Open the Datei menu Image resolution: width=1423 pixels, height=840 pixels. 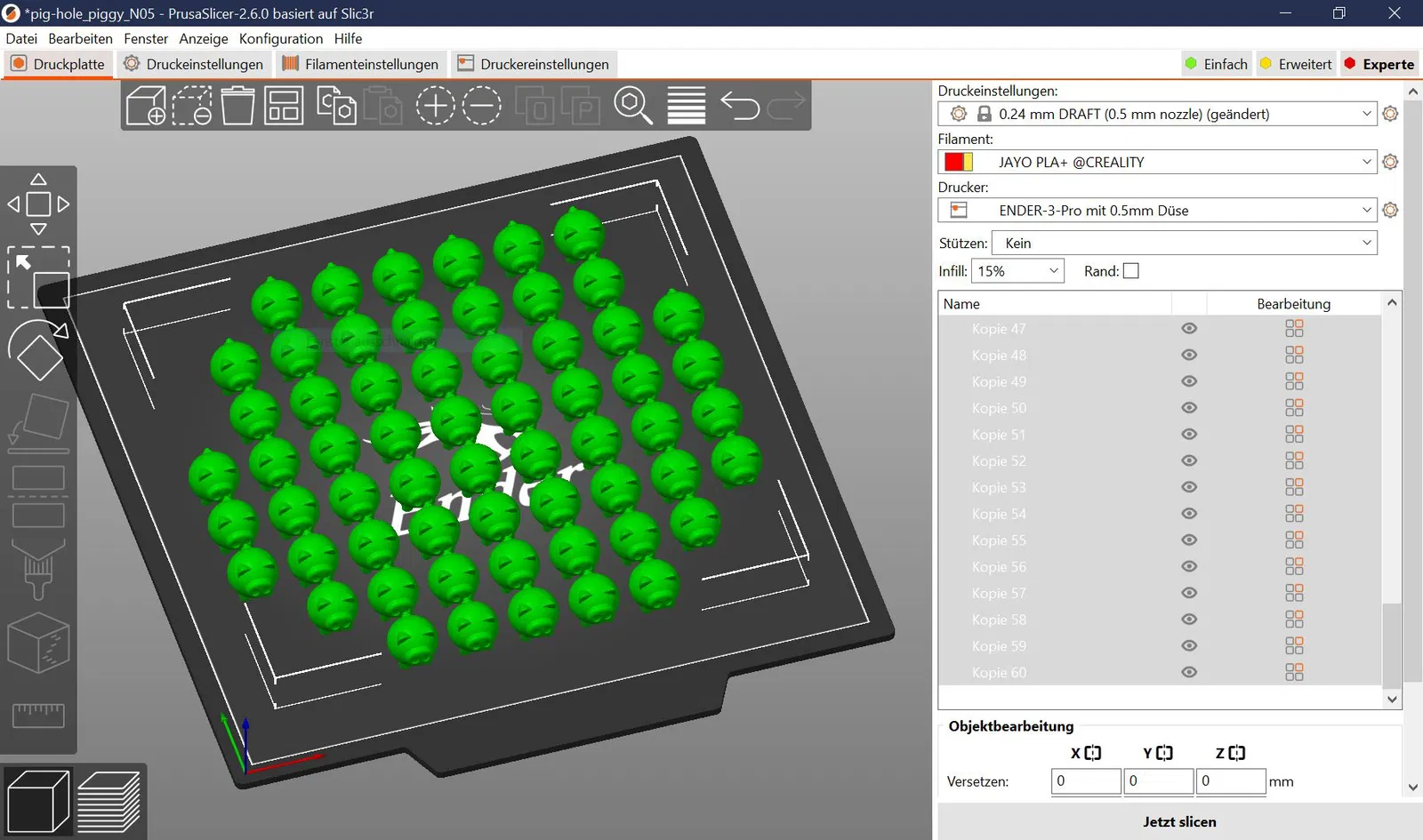point(21,38)
